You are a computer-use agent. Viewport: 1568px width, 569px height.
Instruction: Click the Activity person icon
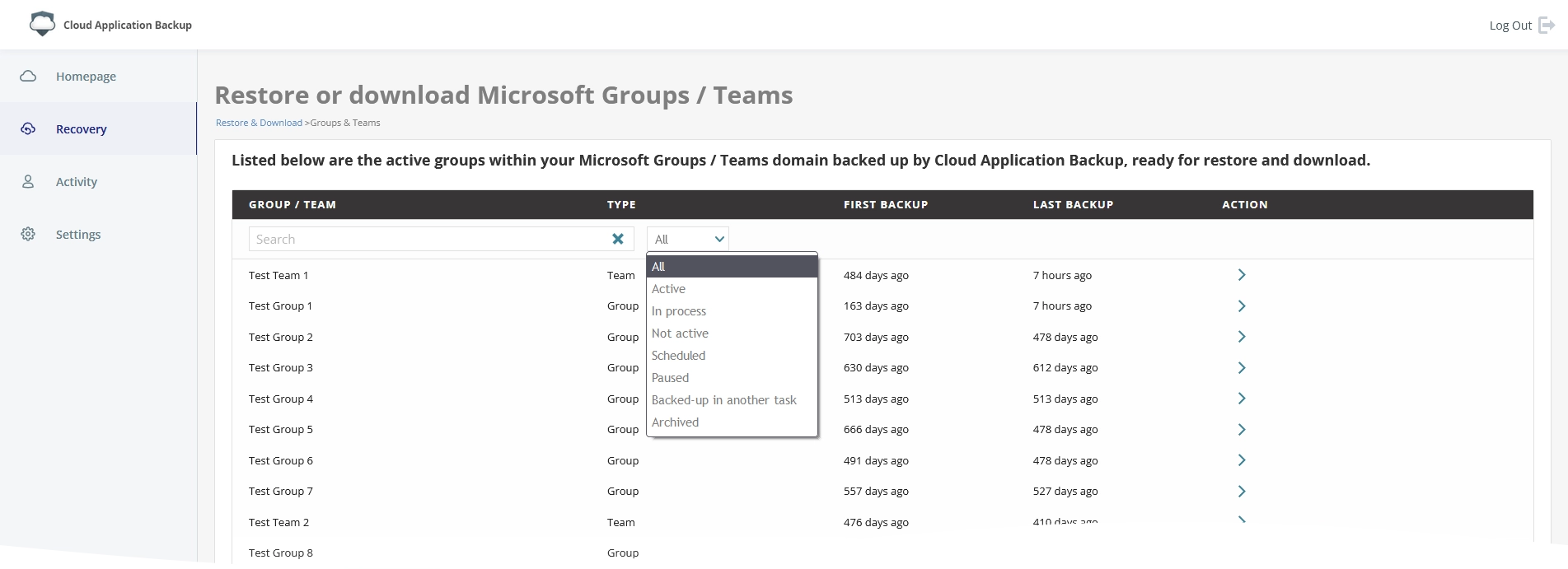(28, 181)
